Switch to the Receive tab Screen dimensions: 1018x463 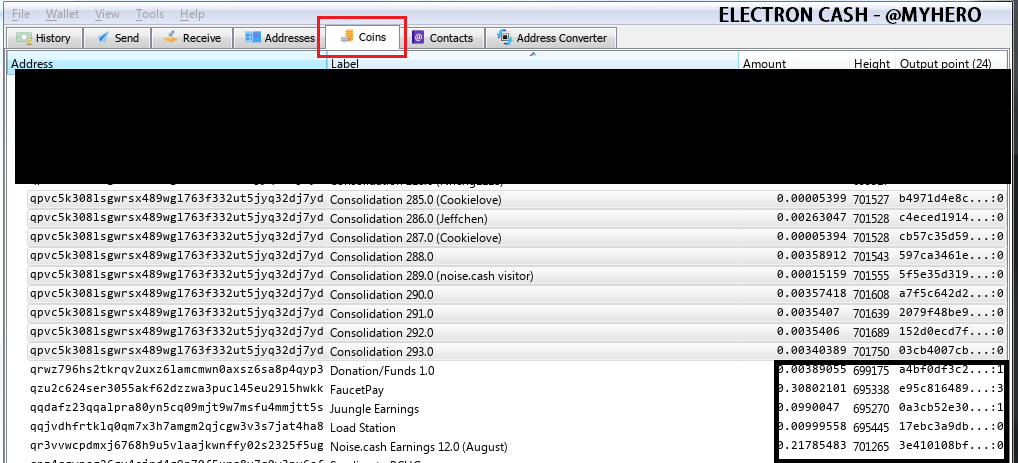click(x=192, y=38)
